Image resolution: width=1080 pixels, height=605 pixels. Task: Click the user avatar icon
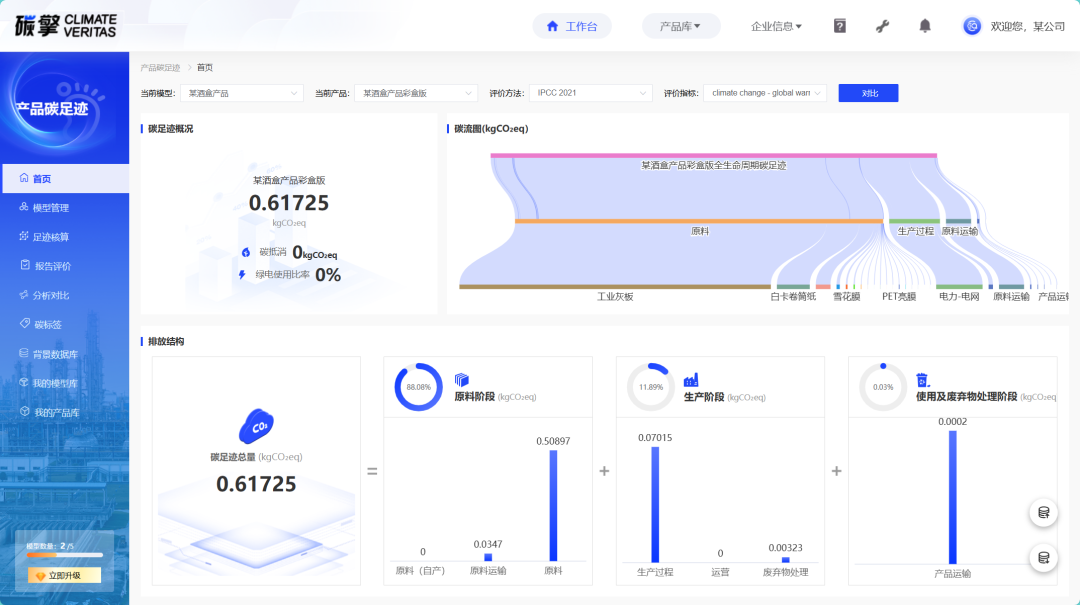coord(971,26)
